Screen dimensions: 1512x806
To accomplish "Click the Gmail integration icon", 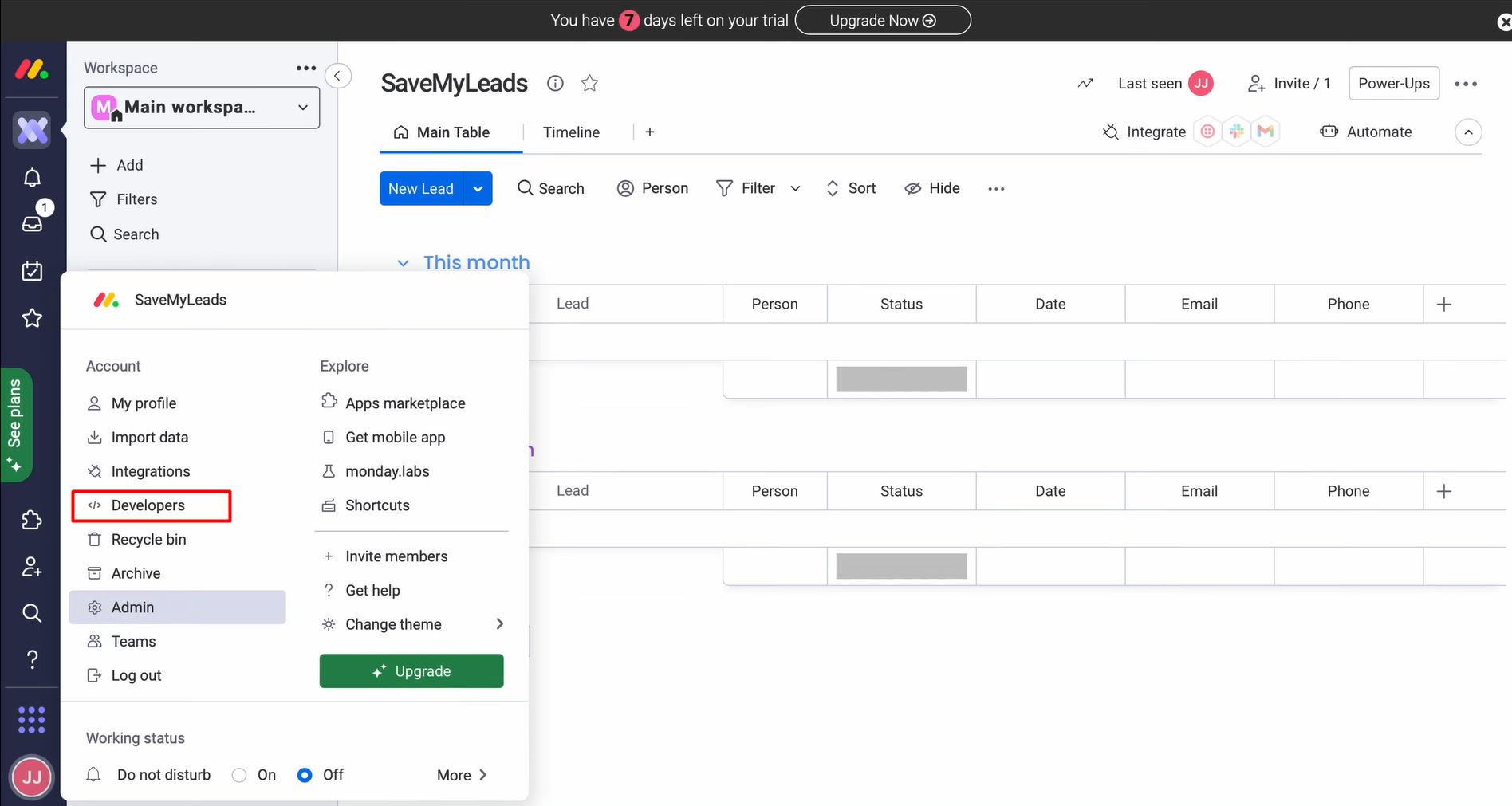I will tap(1265, 132).
